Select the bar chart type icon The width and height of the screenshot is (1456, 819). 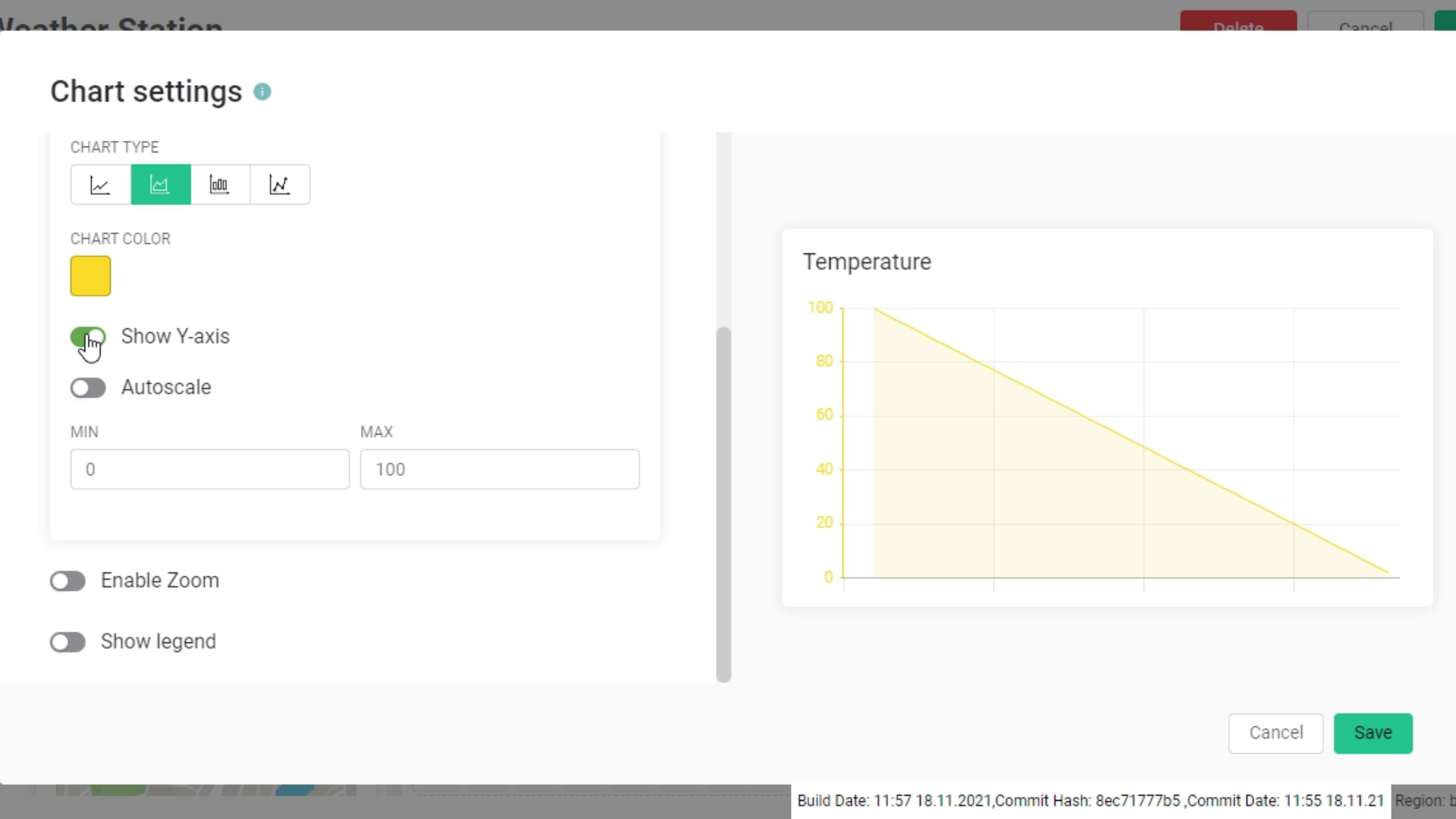tap(220, 184)
